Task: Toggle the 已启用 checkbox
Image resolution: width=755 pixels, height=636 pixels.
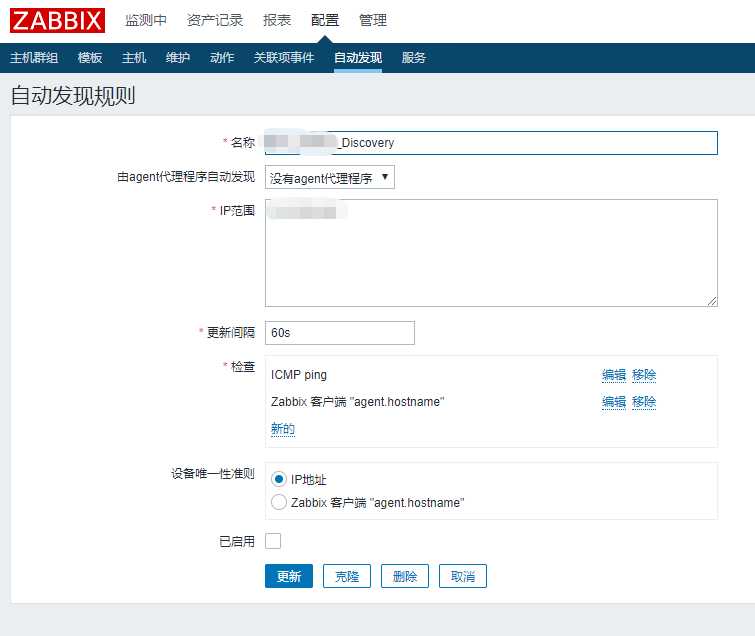Action: click(x=273, y=541)
